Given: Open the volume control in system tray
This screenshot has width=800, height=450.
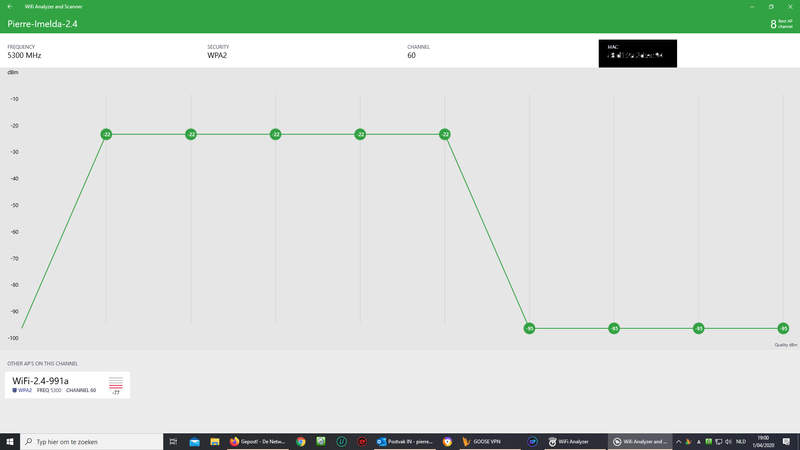Looking at the screenshot, I should (x=729, y=442).
